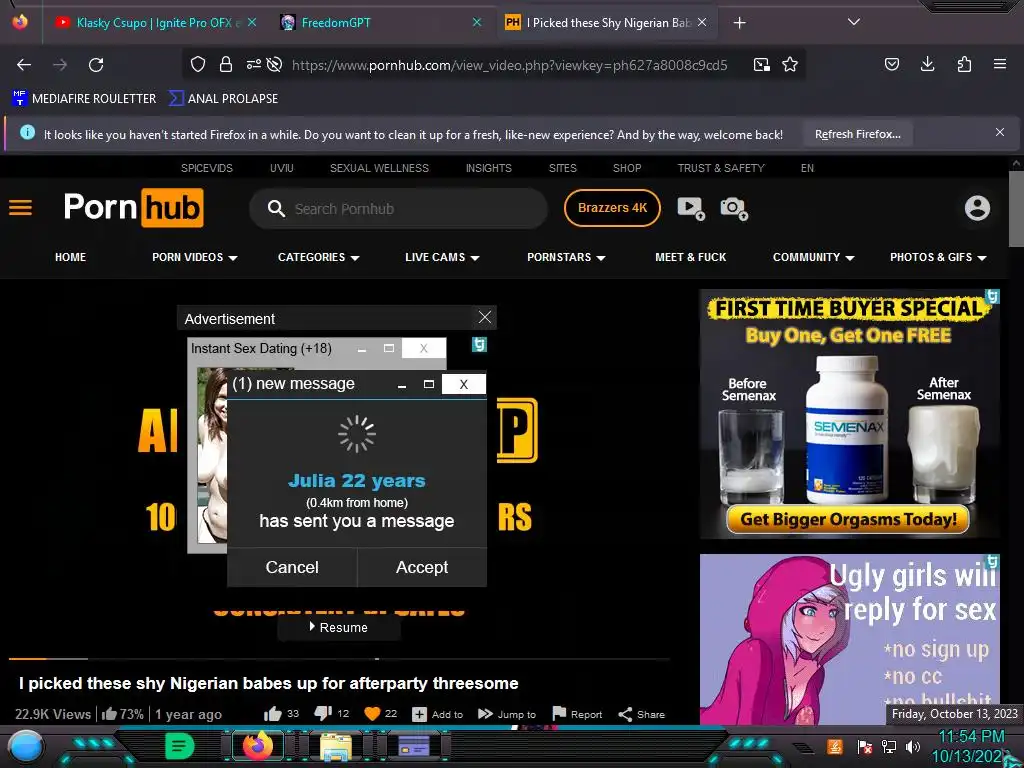The image size is (1024, 768).
Task: Switch to the Klasky Csupo YouTube tab
Action: click(155, 23)
